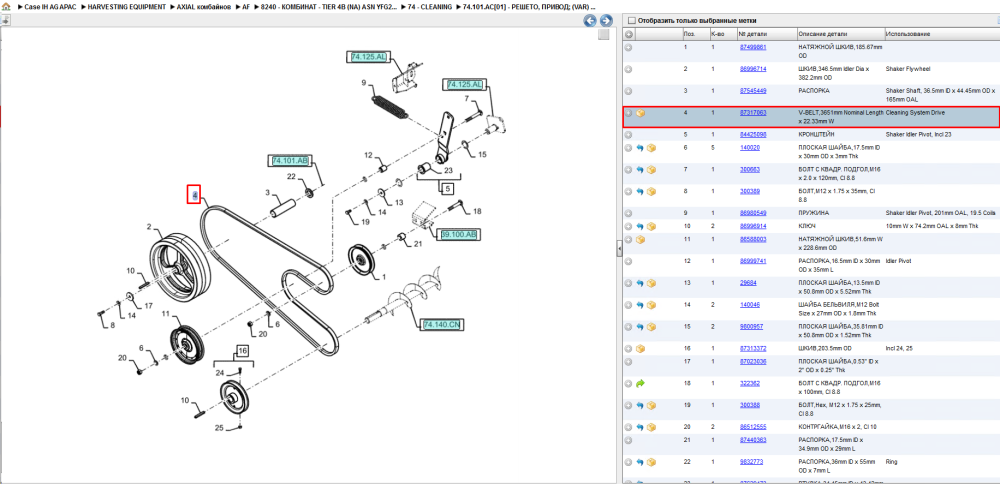Click blue arrow icon in row 86996914
This screenshot has width=1000, height=484.
[x=640, y=226]
